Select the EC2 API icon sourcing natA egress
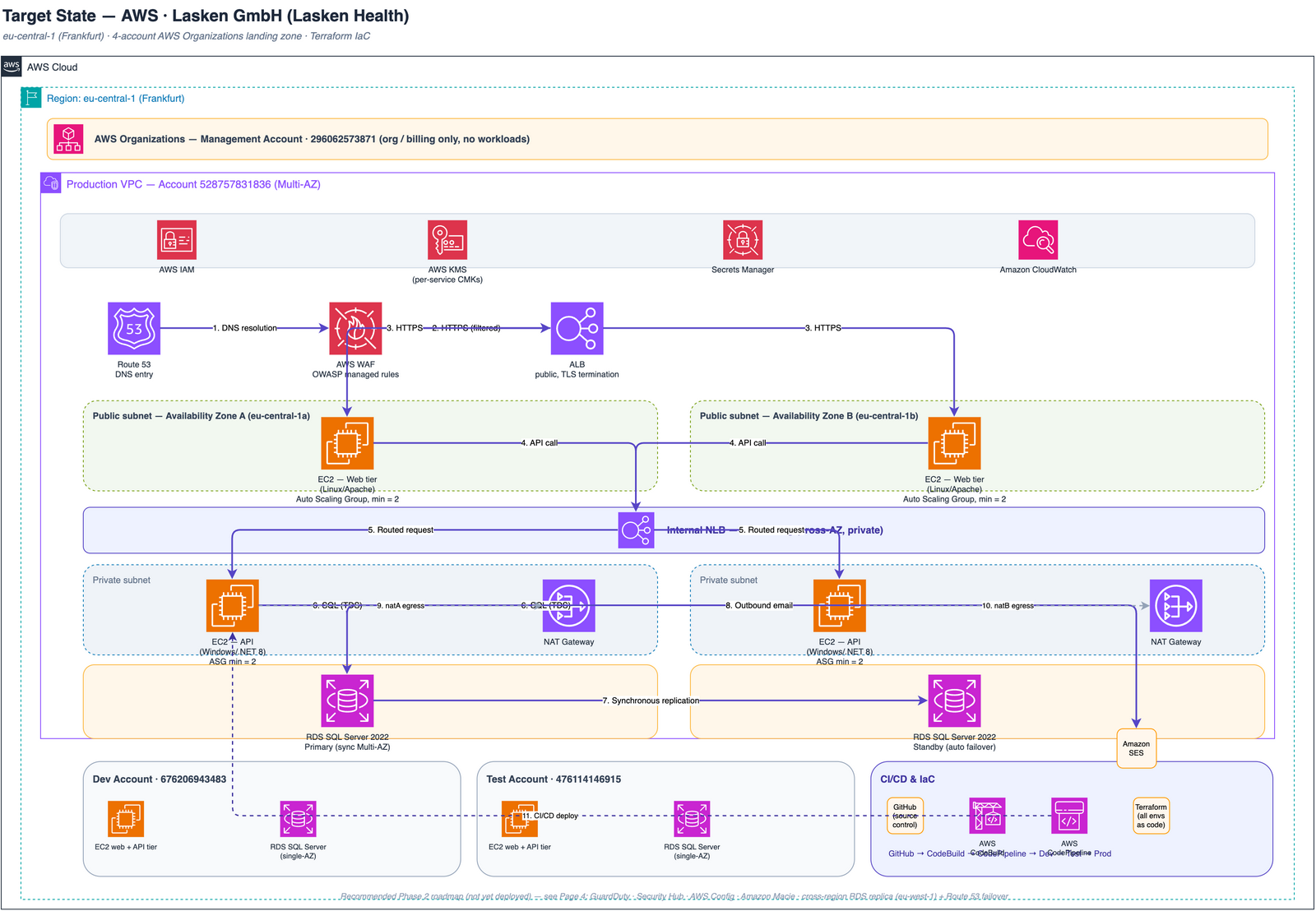1316x911 pixels. 233,606
